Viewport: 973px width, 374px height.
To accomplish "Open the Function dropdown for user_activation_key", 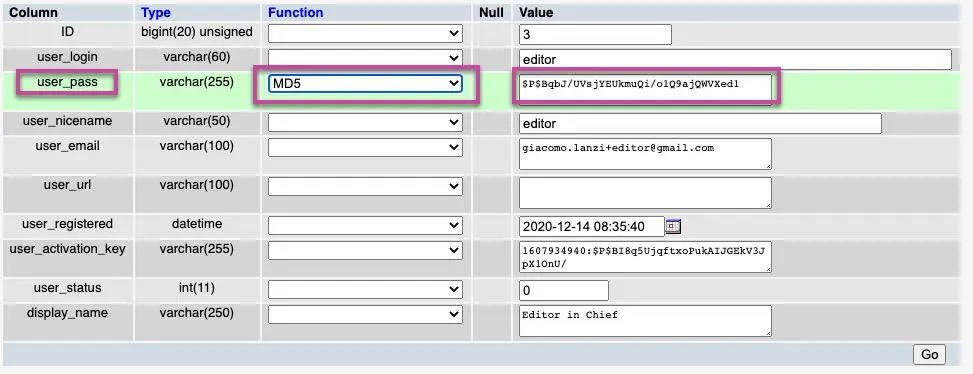I will [x=365, y=251].
